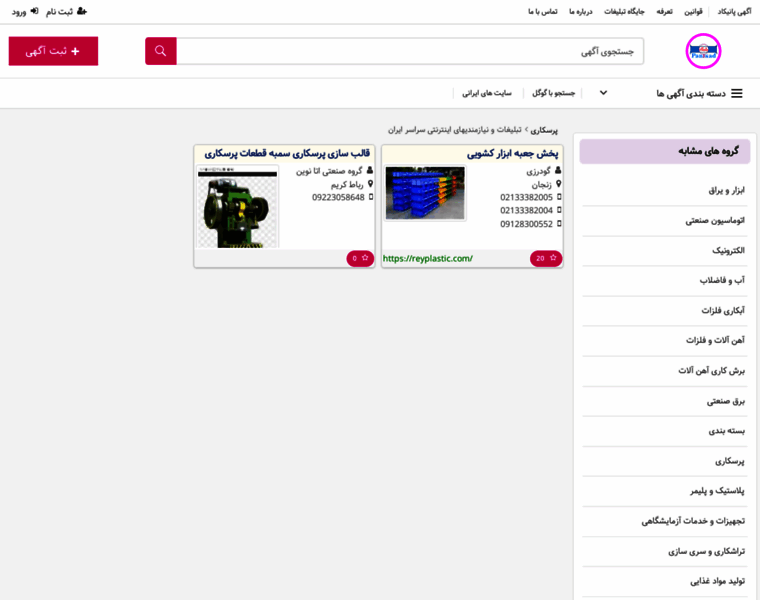Click the star badge showing 0
This screenshot has height=600, width=760.
(360, 258)
